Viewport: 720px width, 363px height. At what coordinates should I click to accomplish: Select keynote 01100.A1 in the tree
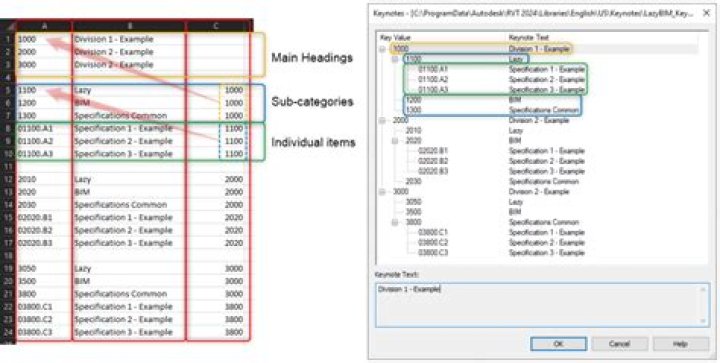tap(433, 69)
